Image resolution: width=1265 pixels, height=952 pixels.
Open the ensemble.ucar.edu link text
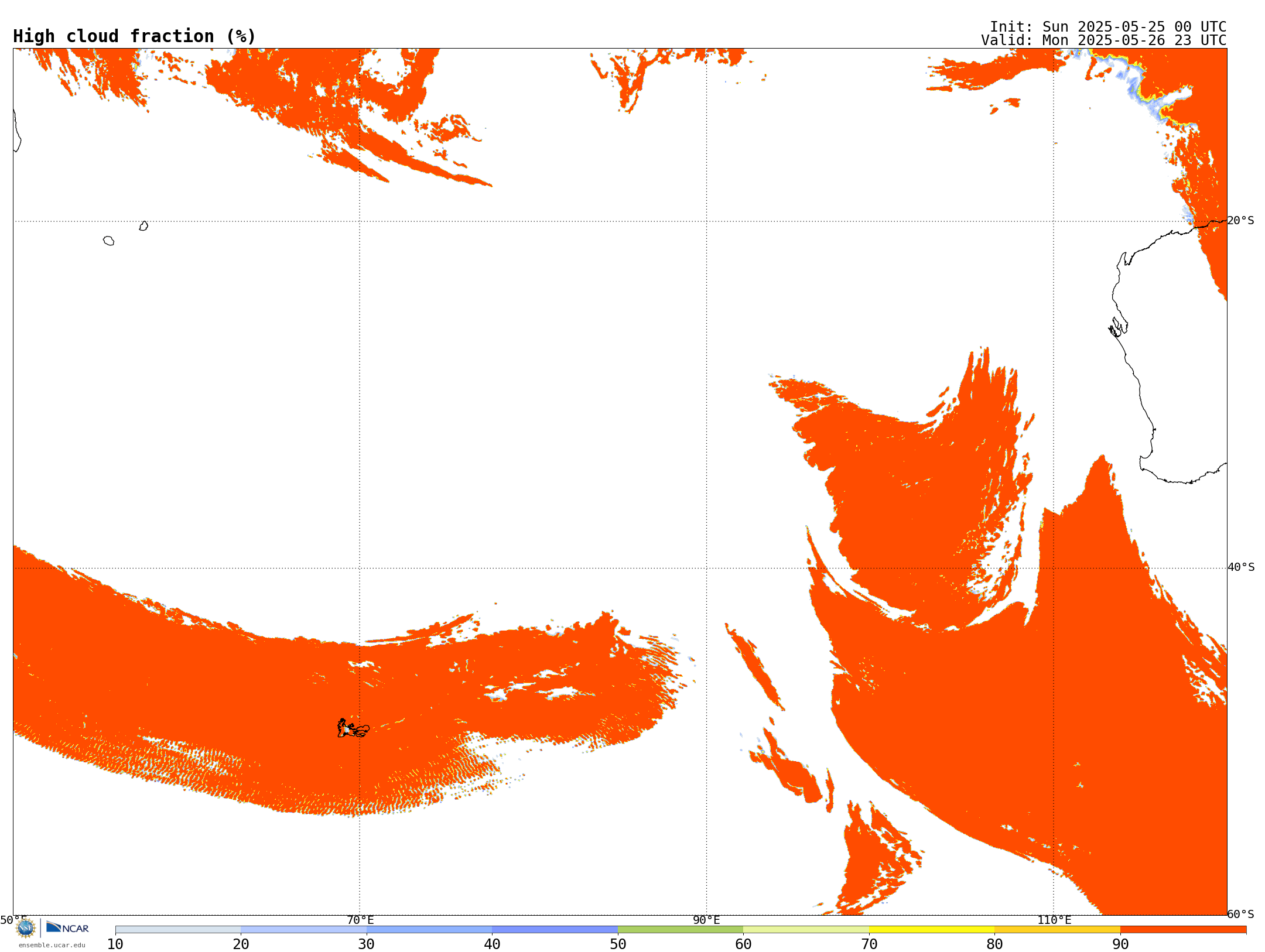(x=52, y=945)
